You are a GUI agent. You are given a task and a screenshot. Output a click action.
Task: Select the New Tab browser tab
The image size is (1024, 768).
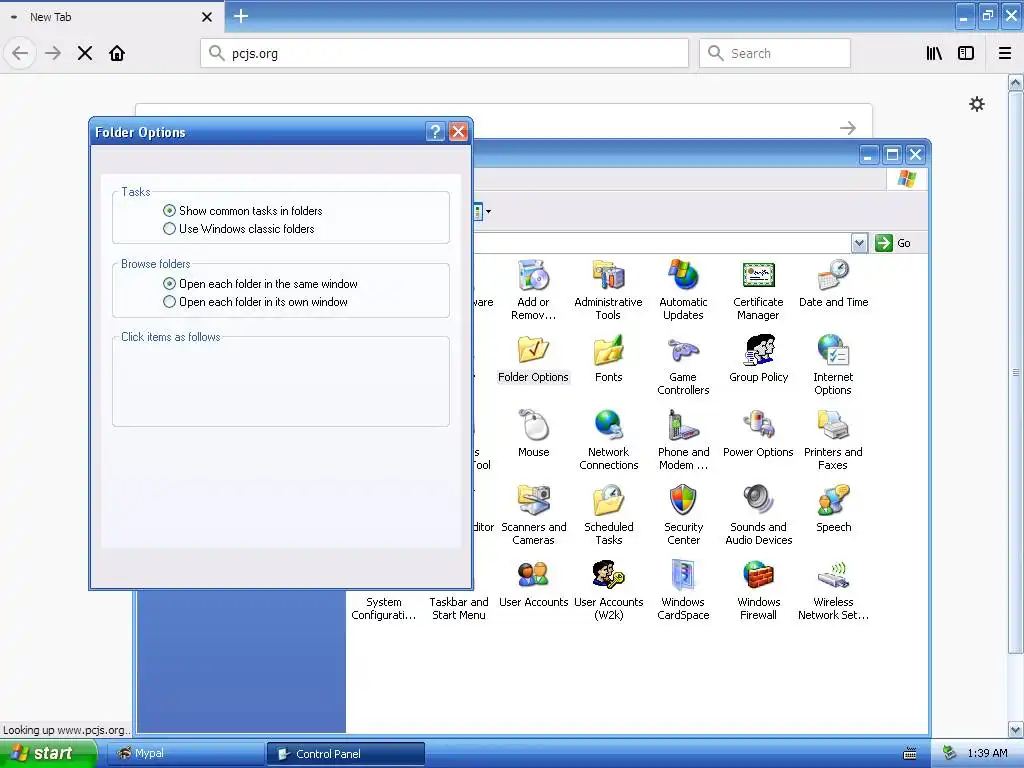[x=112, y=17]
